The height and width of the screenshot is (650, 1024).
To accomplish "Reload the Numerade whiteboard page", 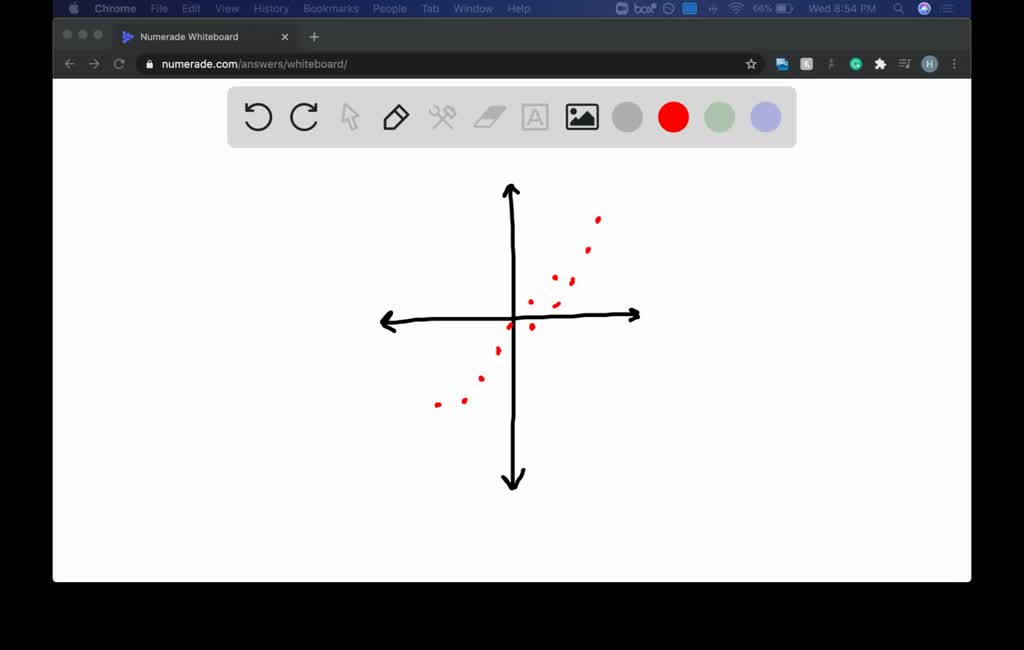I will pyautogui.click(x=119, y=64).
